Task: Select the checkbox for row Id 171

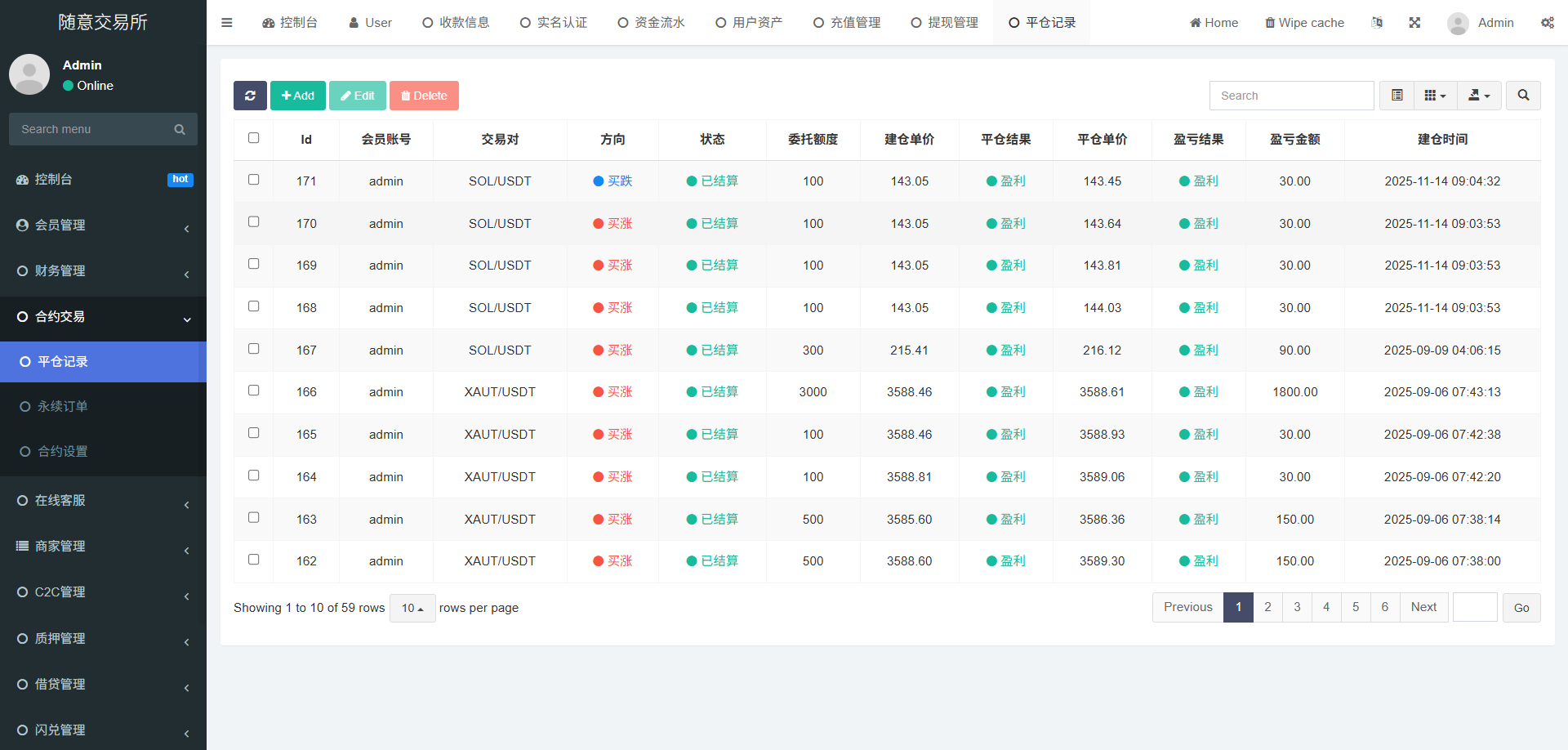Action: 254,180
